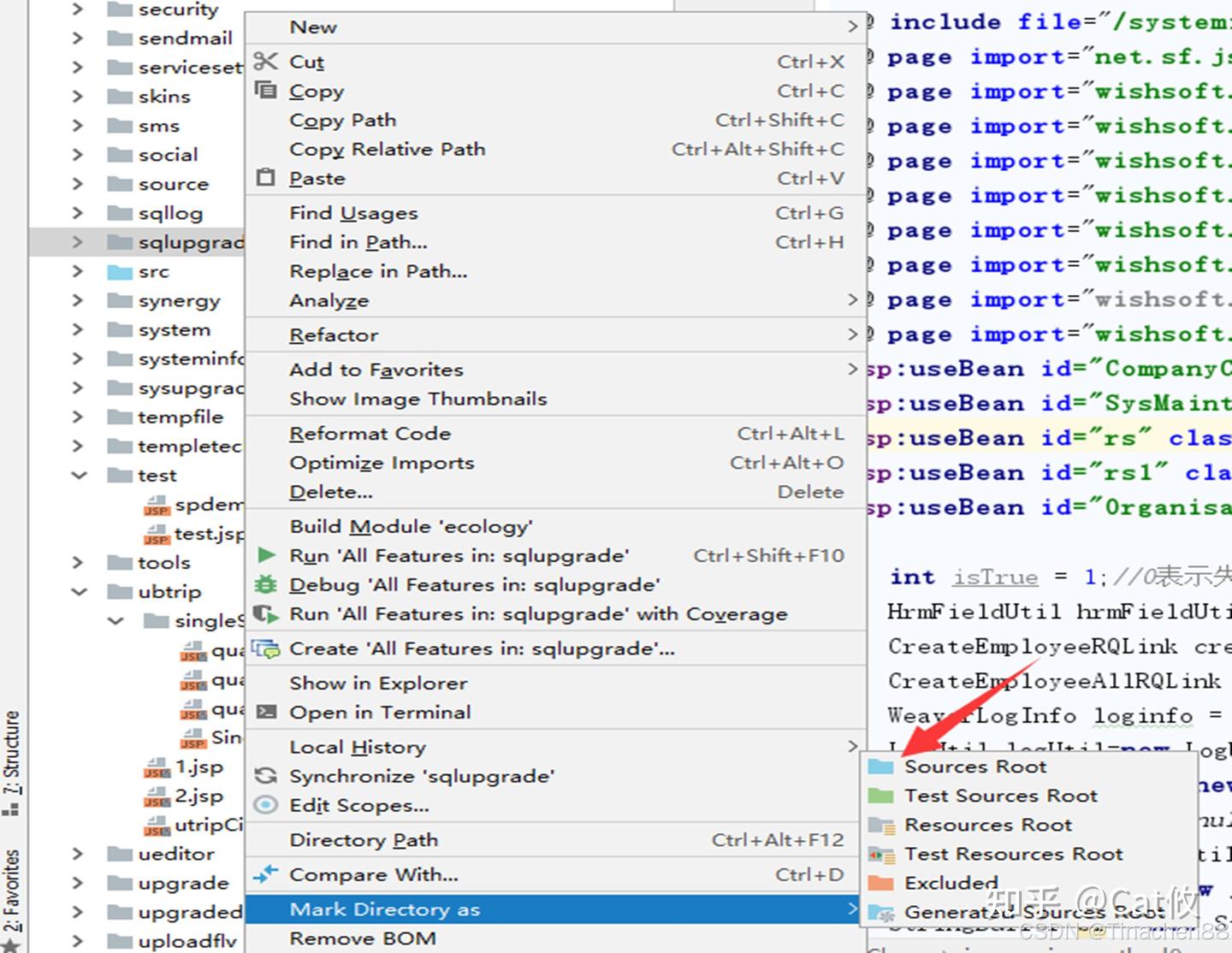Select the test.jsp file in tree
The height and width of the screenshot is (953, 1232).
click(x=209, y=534)
